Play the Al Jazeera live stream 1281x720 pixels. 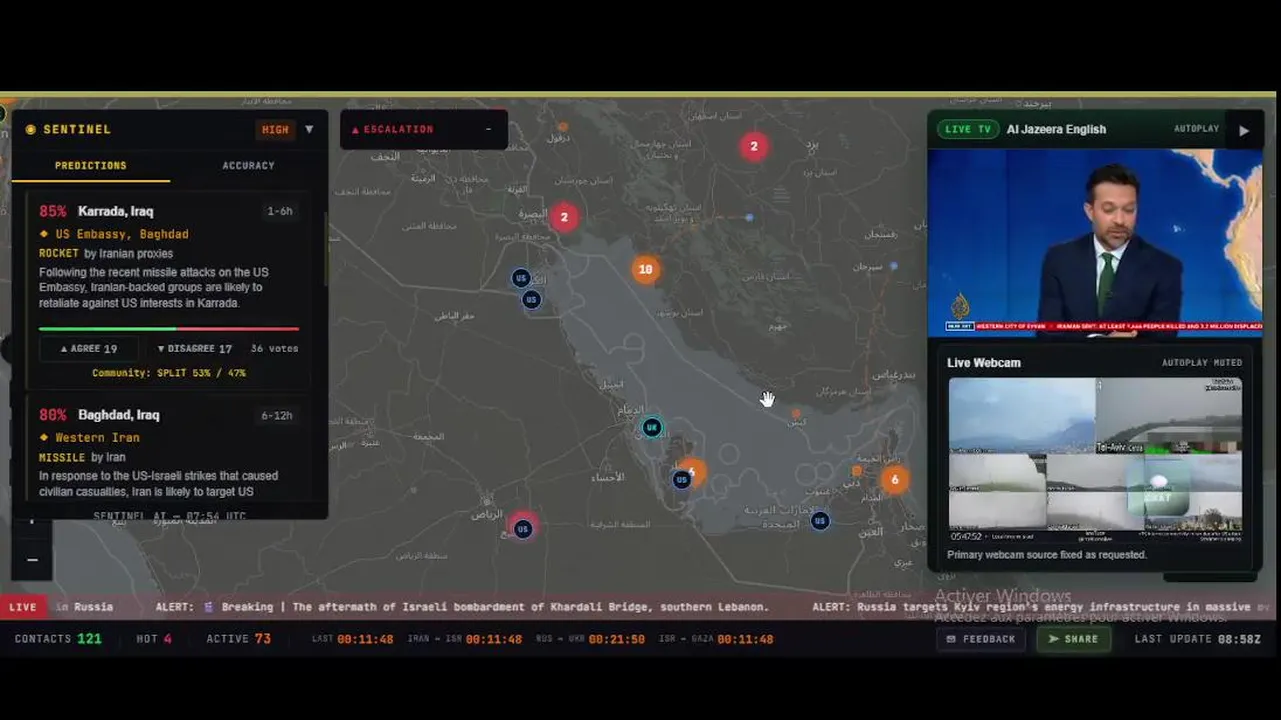pyautogui.click(x=1244, y=130)
